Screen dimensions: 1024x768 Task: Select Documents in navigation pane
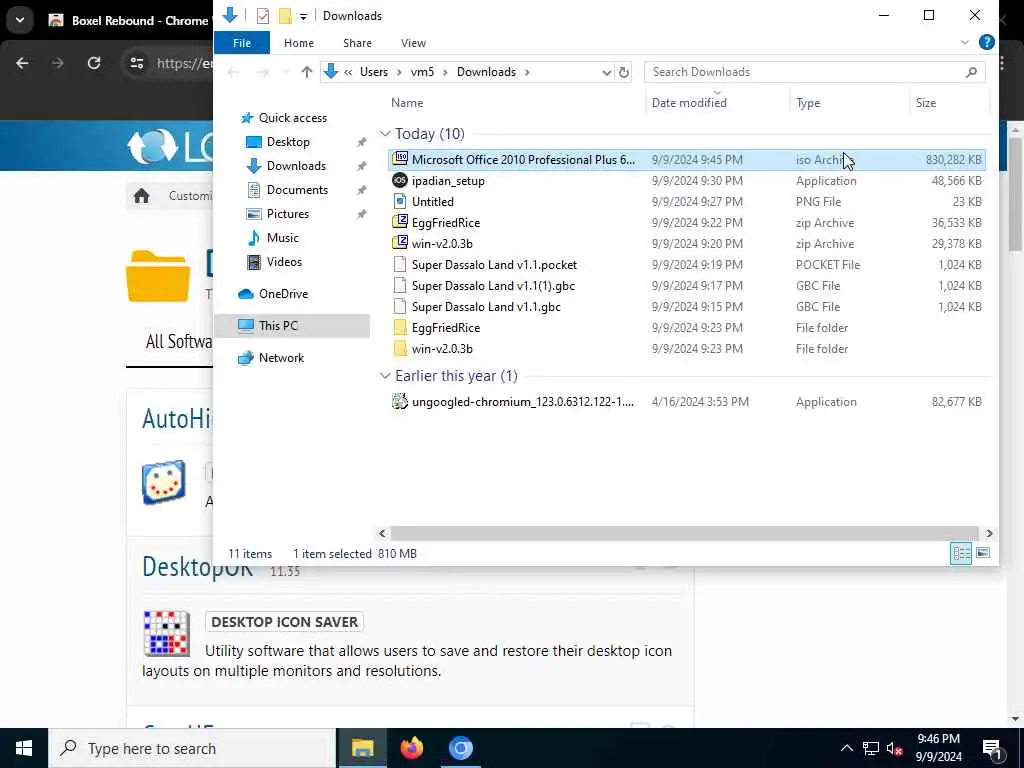[297, 189]
